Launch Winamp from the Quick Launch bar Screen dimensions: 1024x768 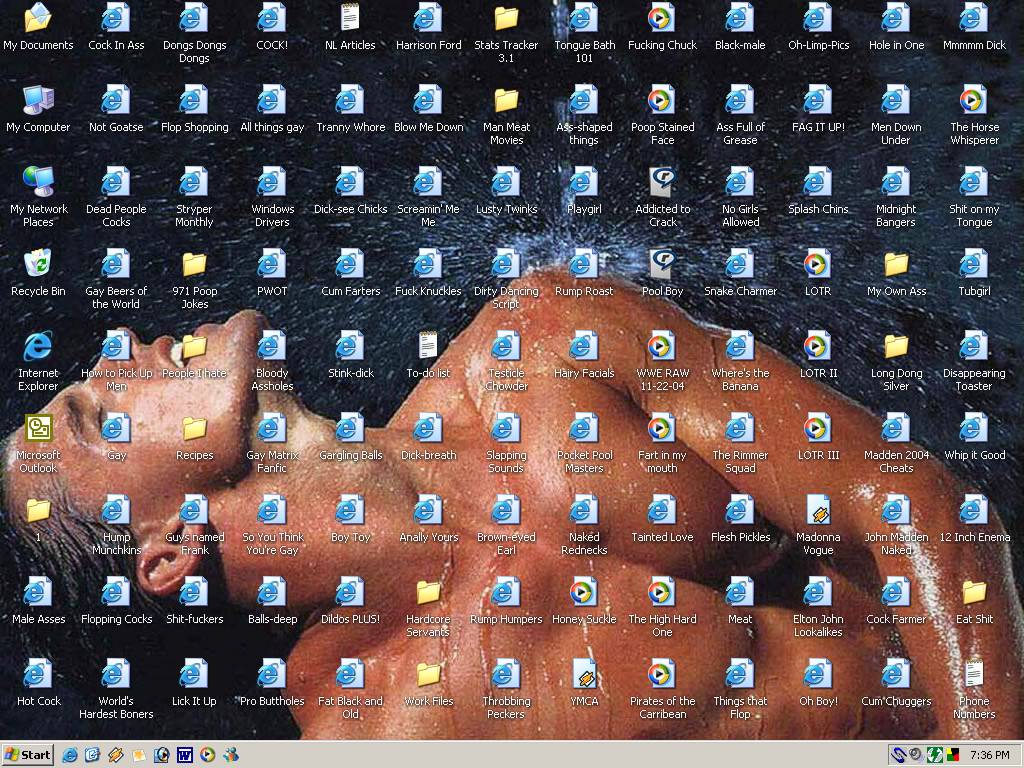point(116,756)
